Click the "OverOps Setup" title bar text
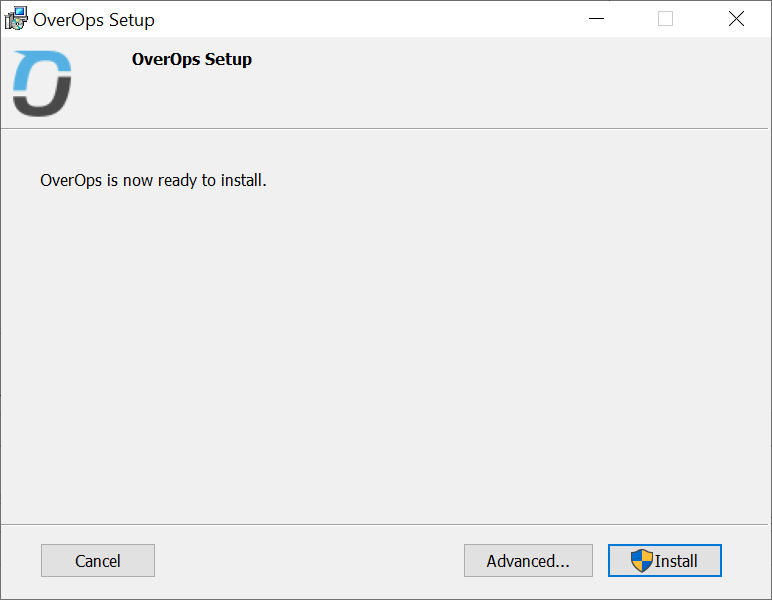The image size is (772, 600). [x=94, y=20]
